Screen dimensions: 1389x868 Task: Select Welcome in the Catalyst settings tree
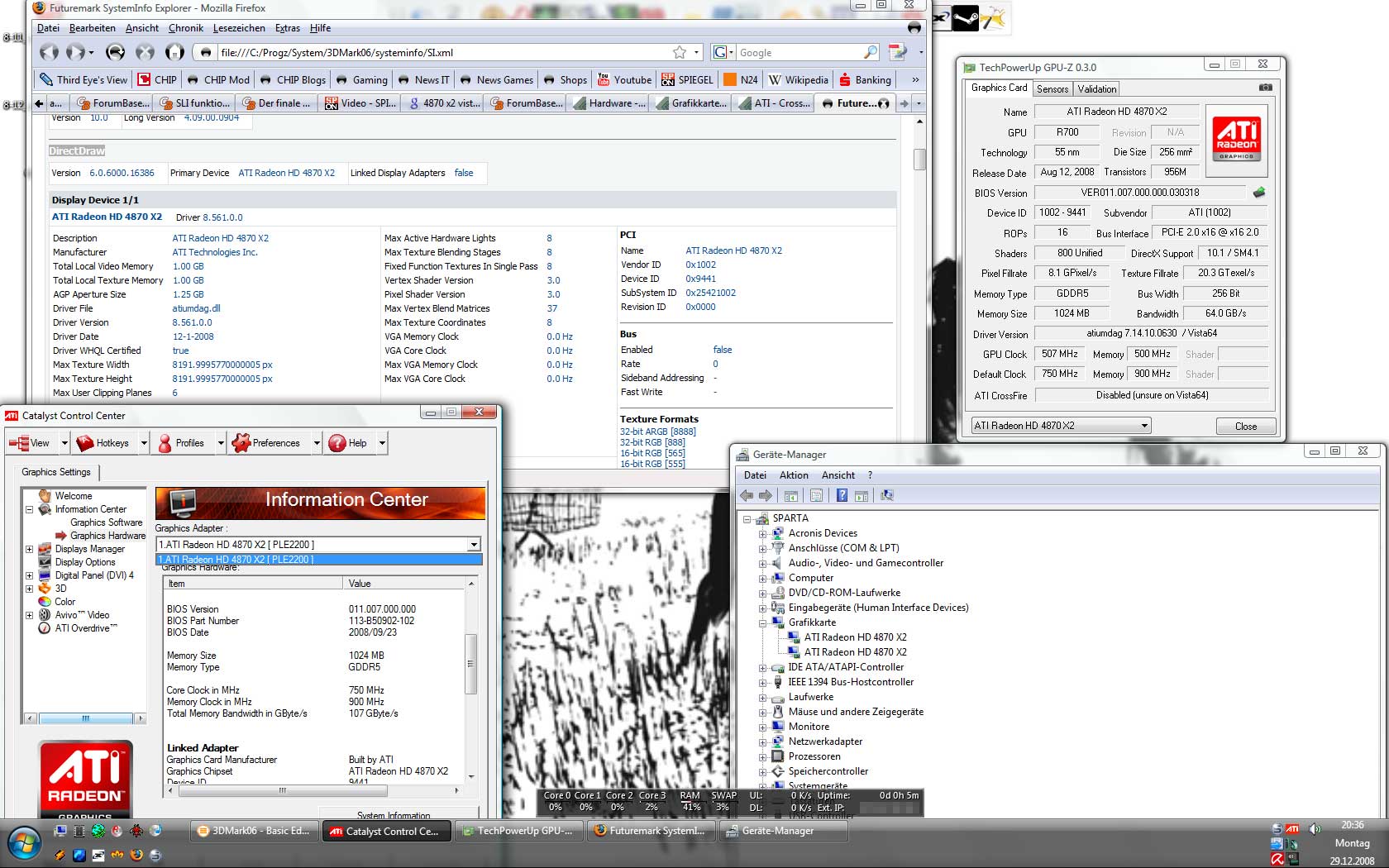pos(74,496)
